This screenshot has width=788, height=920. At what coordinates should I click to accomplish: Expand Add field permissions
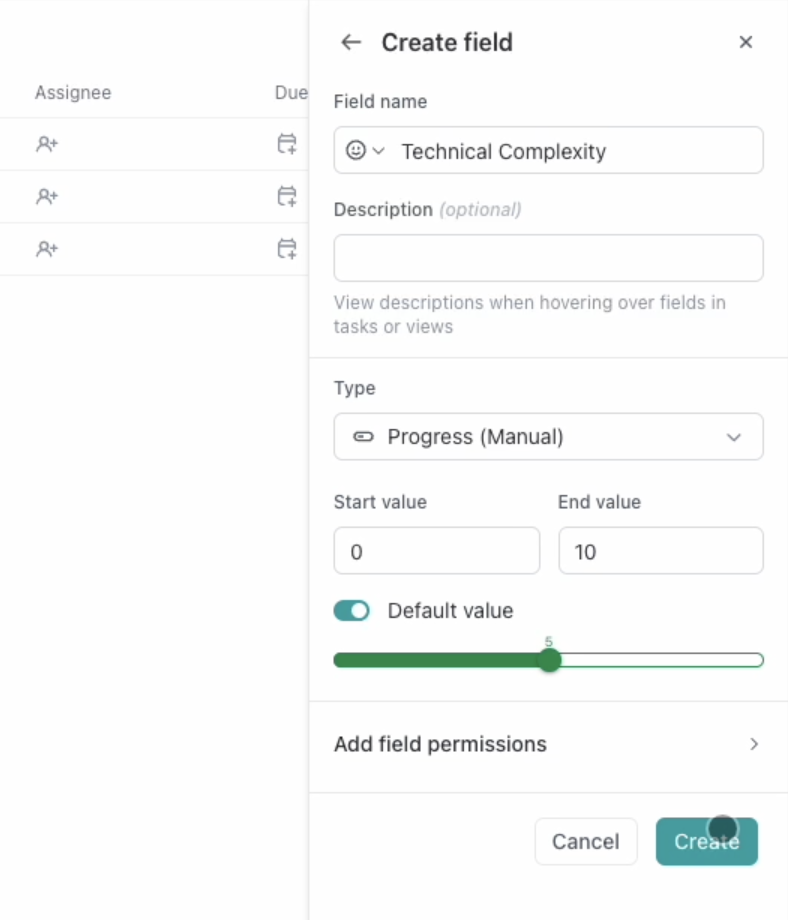(x=549, y=745)
